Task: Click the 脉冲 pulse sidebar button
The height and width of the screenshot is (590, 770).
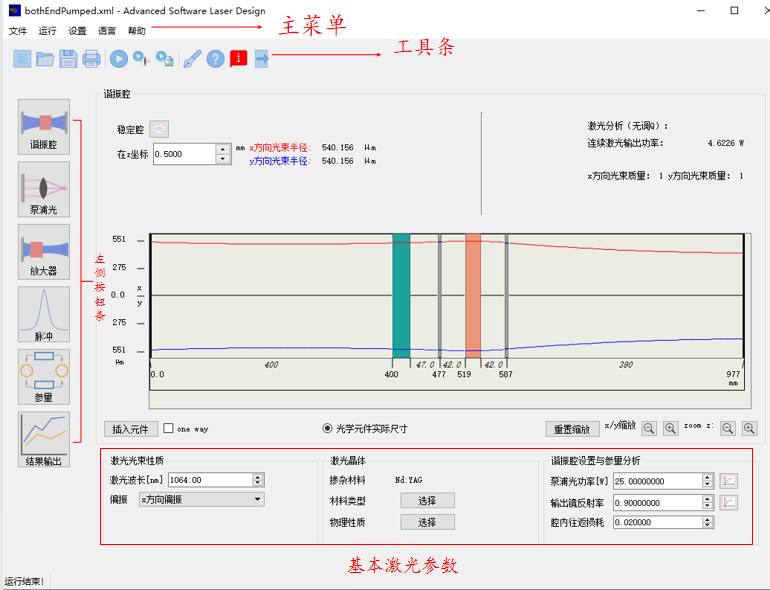Action: coord(44,312)
